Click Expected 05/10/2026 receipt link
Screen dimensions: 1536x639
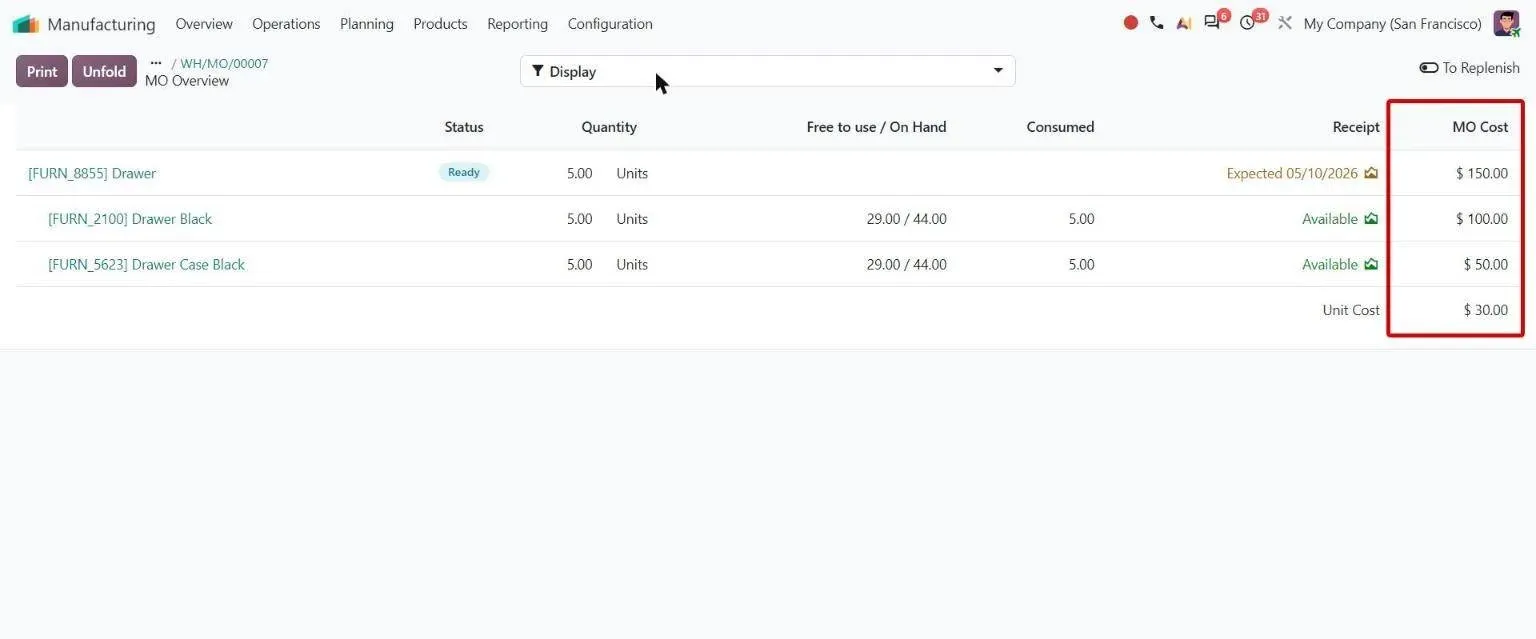click(x=1292, y=173)
